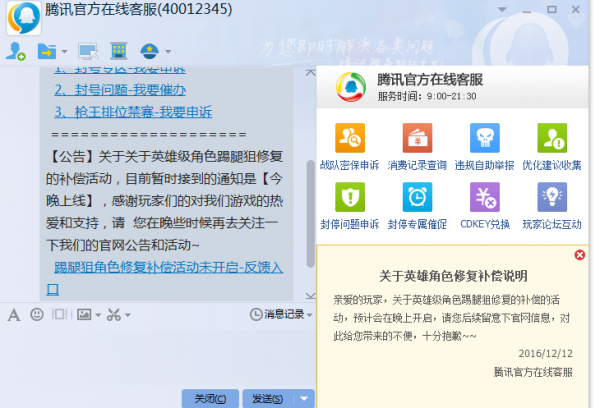Expand the 消息记录 dropdown arrow
The image size is (600, 408).
tap(309, 315)
